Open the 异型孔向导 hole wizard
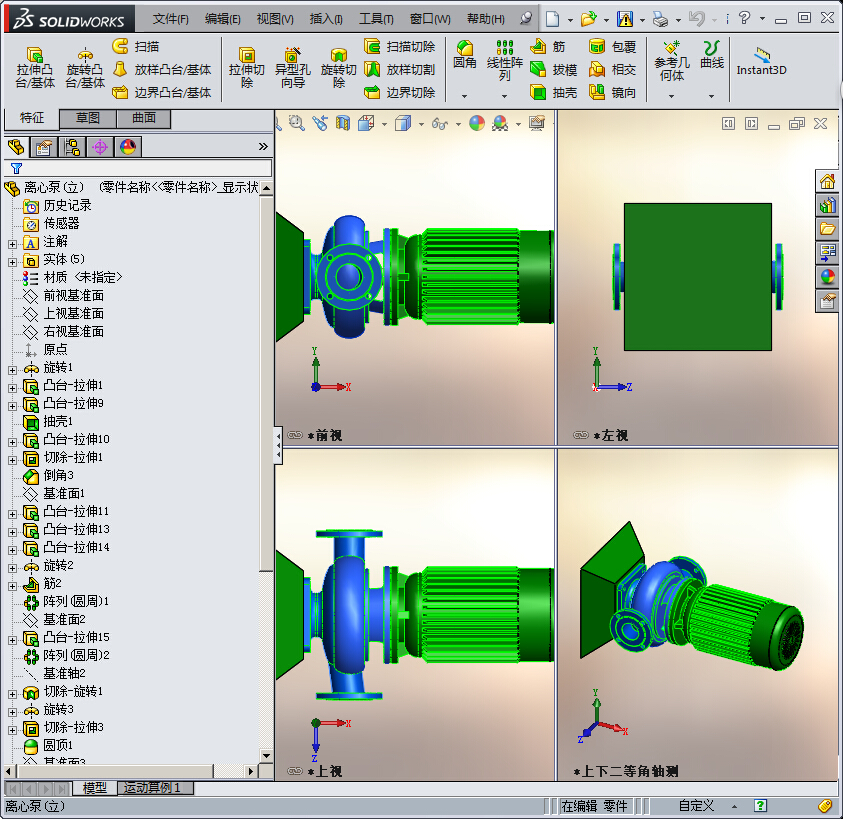Image resolution: width=843 pixels, height=819 pixels. tap(292, 68)
